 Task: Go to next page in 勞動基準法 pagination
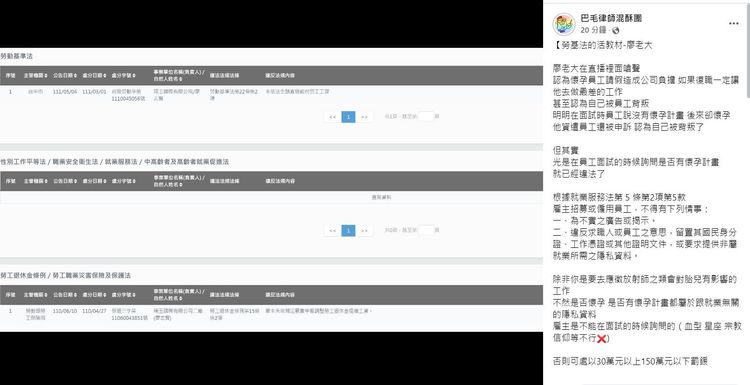364,117
